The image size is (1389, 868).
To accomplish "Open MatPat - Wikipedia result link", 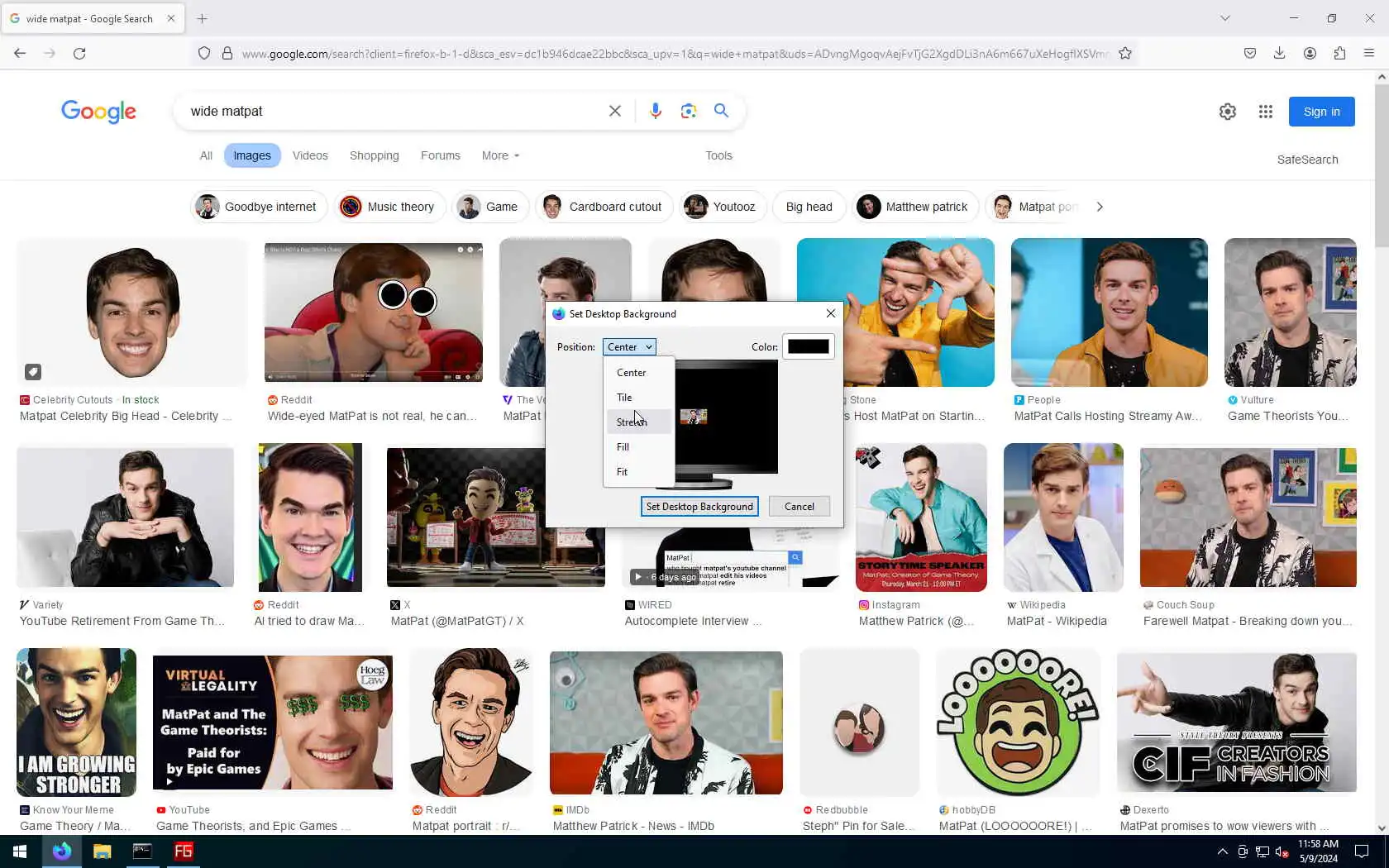I will [x=1057, y=622].
